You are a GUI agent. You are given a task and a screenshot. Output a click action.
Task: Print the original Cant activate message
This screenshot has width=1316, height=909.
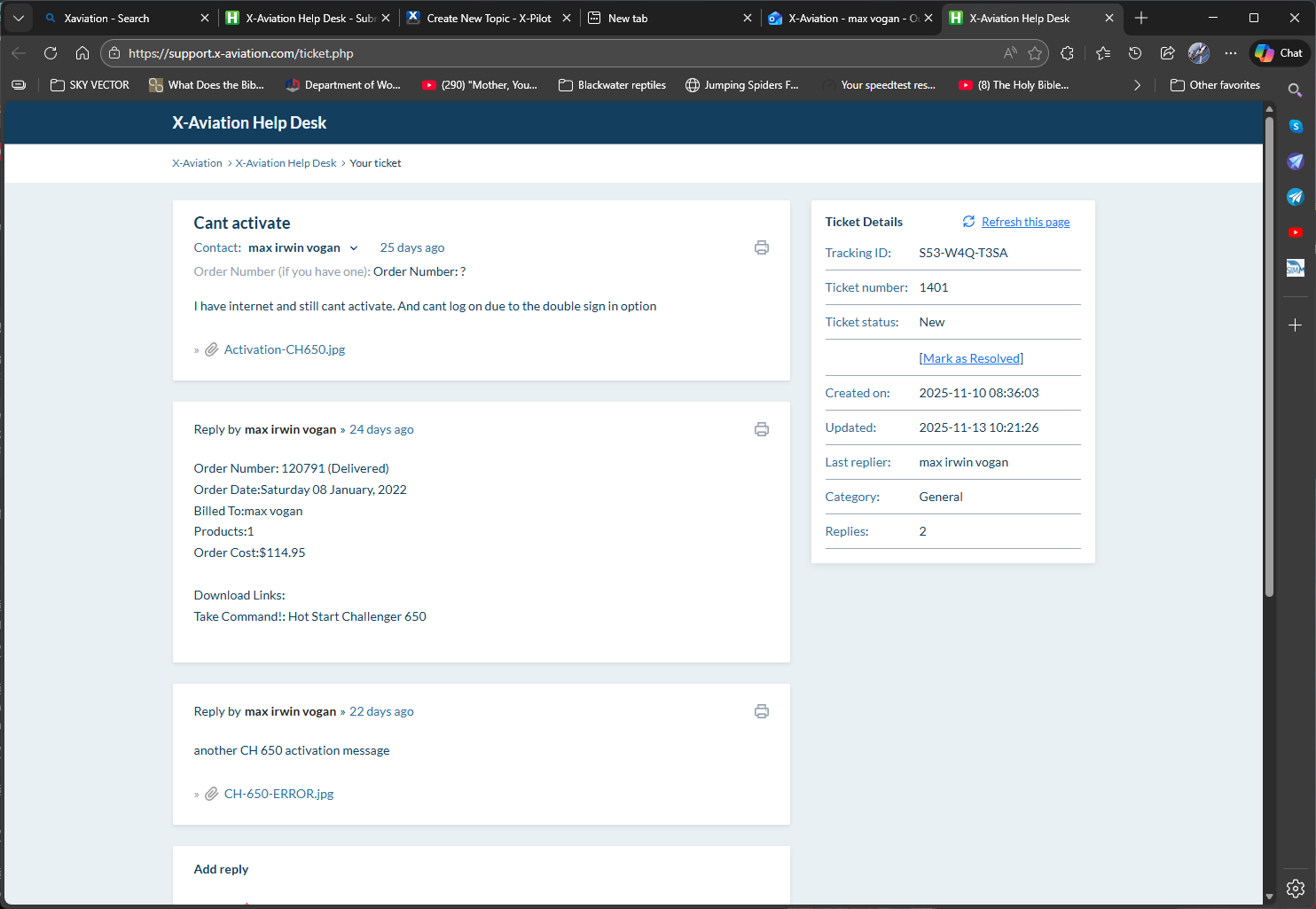761,247
